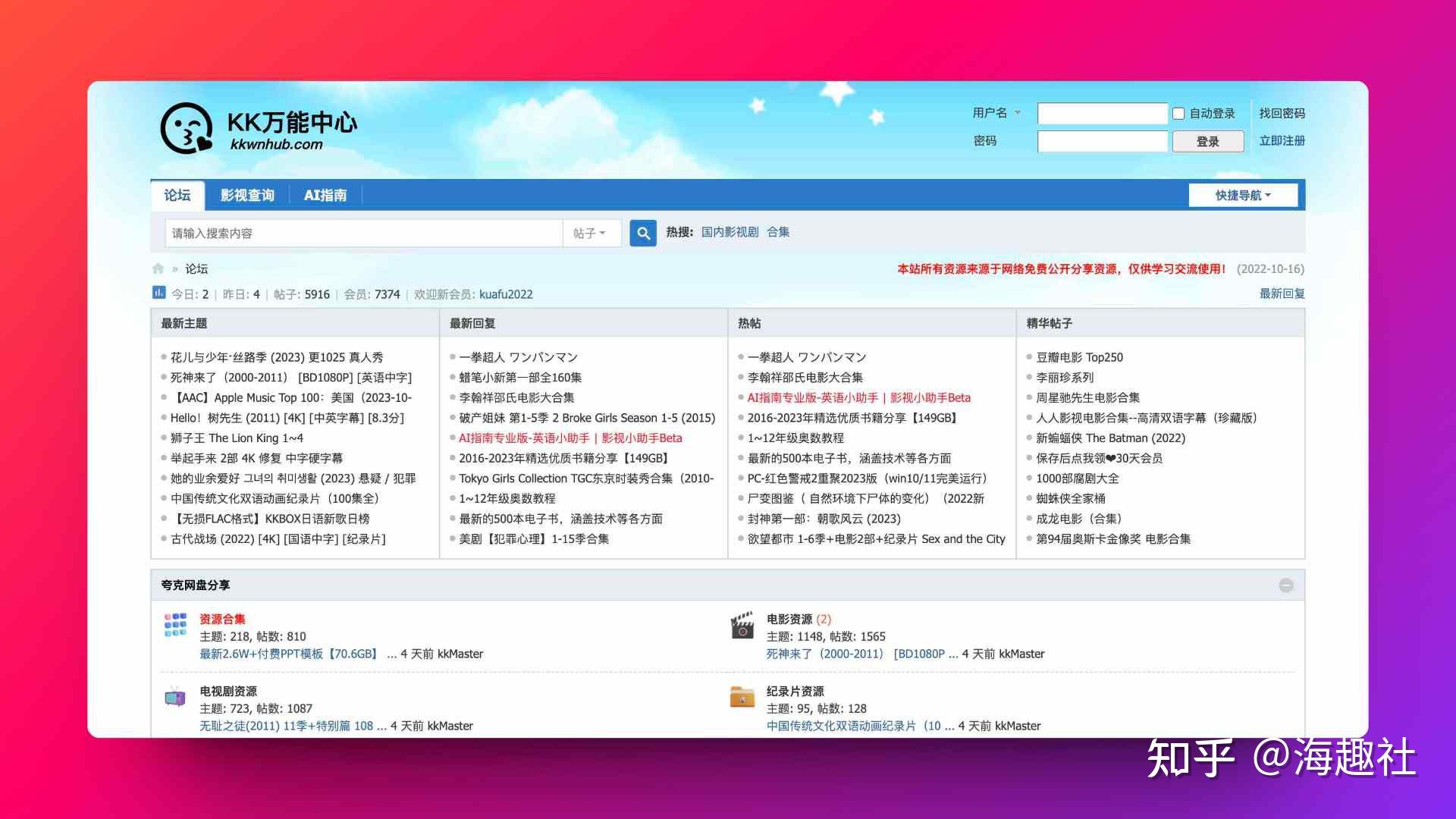
Task: Click the 纪录片资源 folder icon
Action: tap(742, 698)
